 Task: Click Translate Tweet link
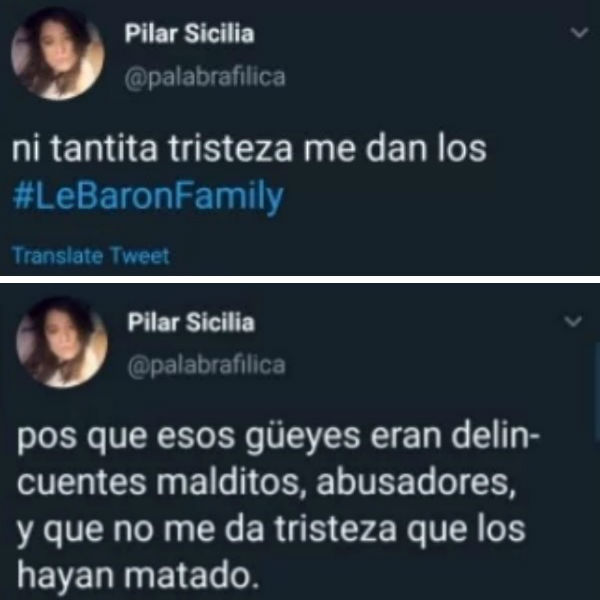[90, 255]
